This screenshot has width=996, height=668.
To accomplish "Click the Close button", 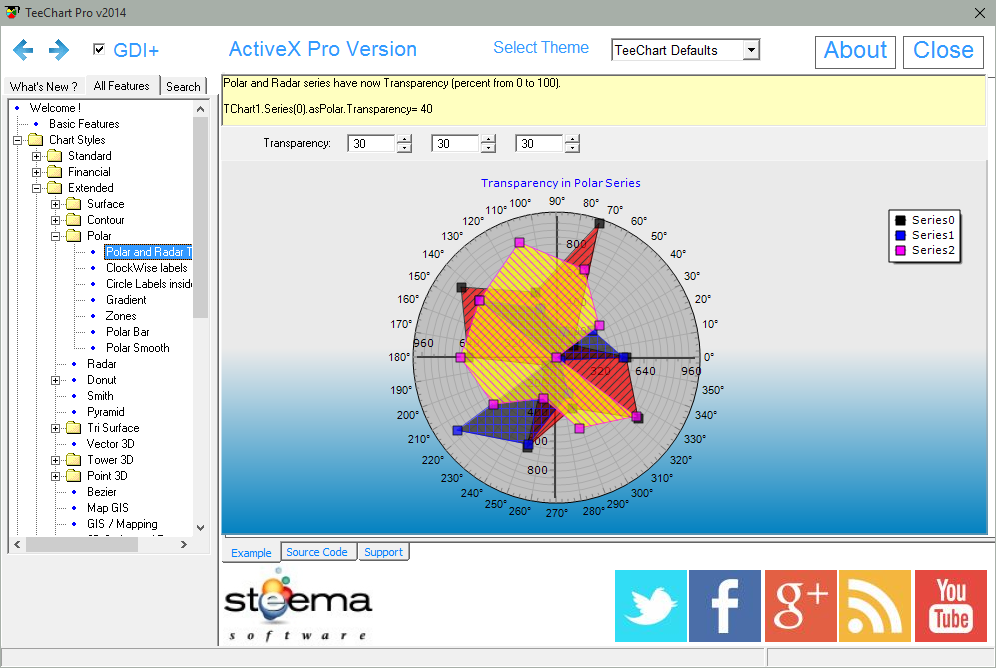I will click(943, 51).
